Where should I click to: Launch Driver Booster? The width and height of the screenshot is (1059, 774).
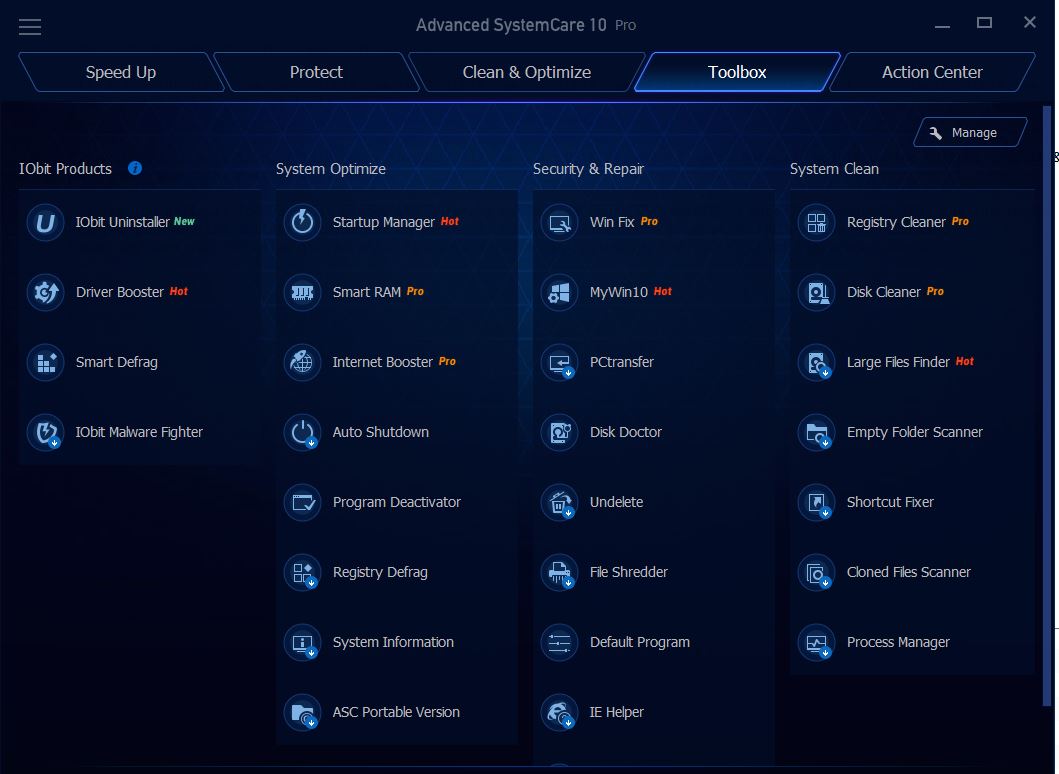119,292
